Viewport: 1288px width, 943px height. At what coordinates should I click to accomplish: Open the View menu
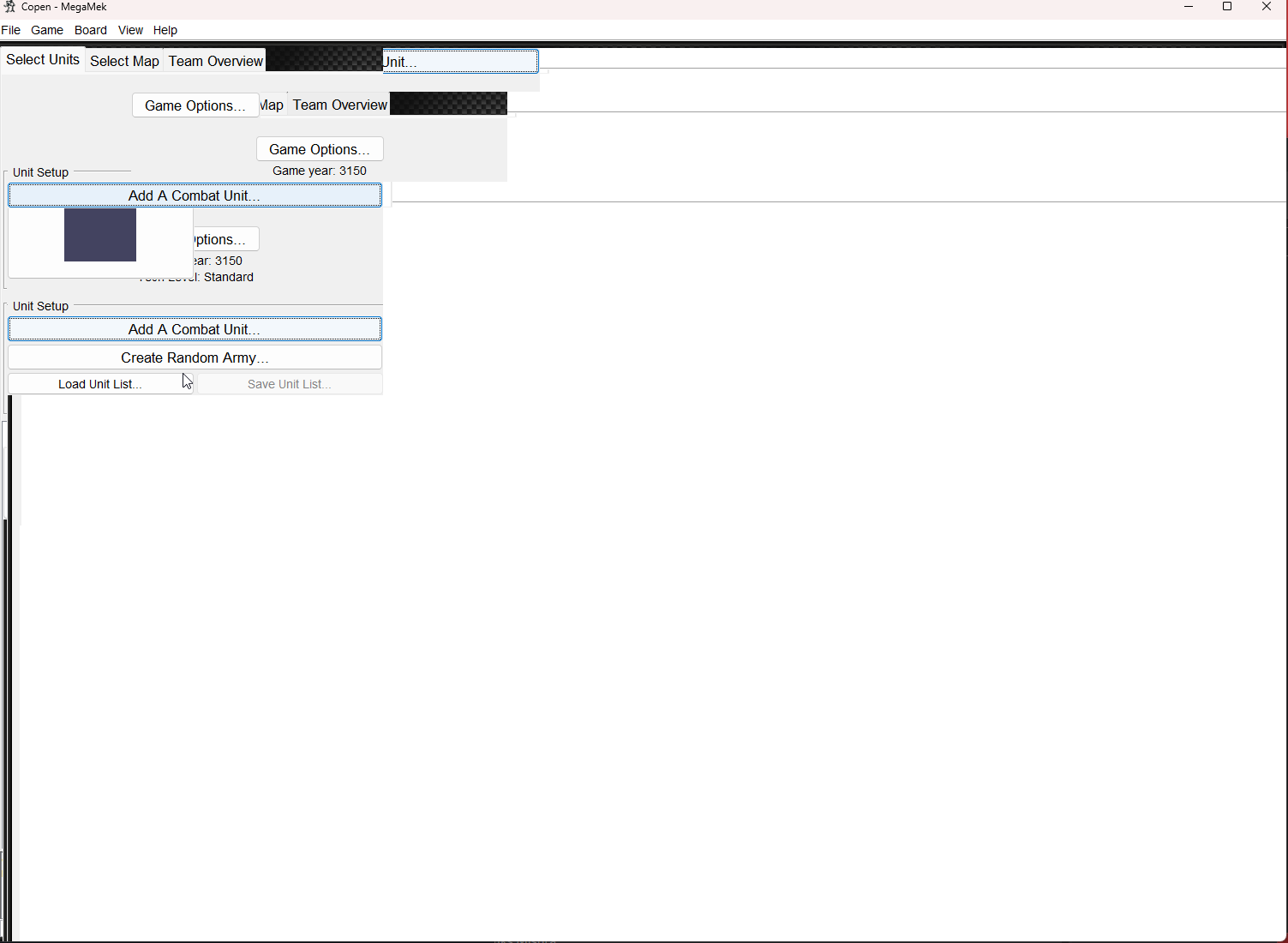point(130,30)
